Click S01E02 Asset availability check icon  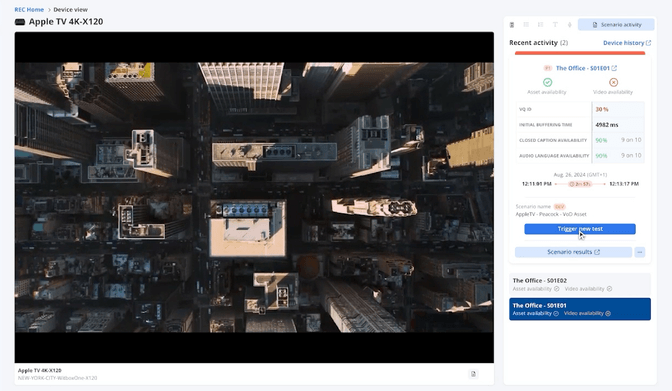[556, 289]
